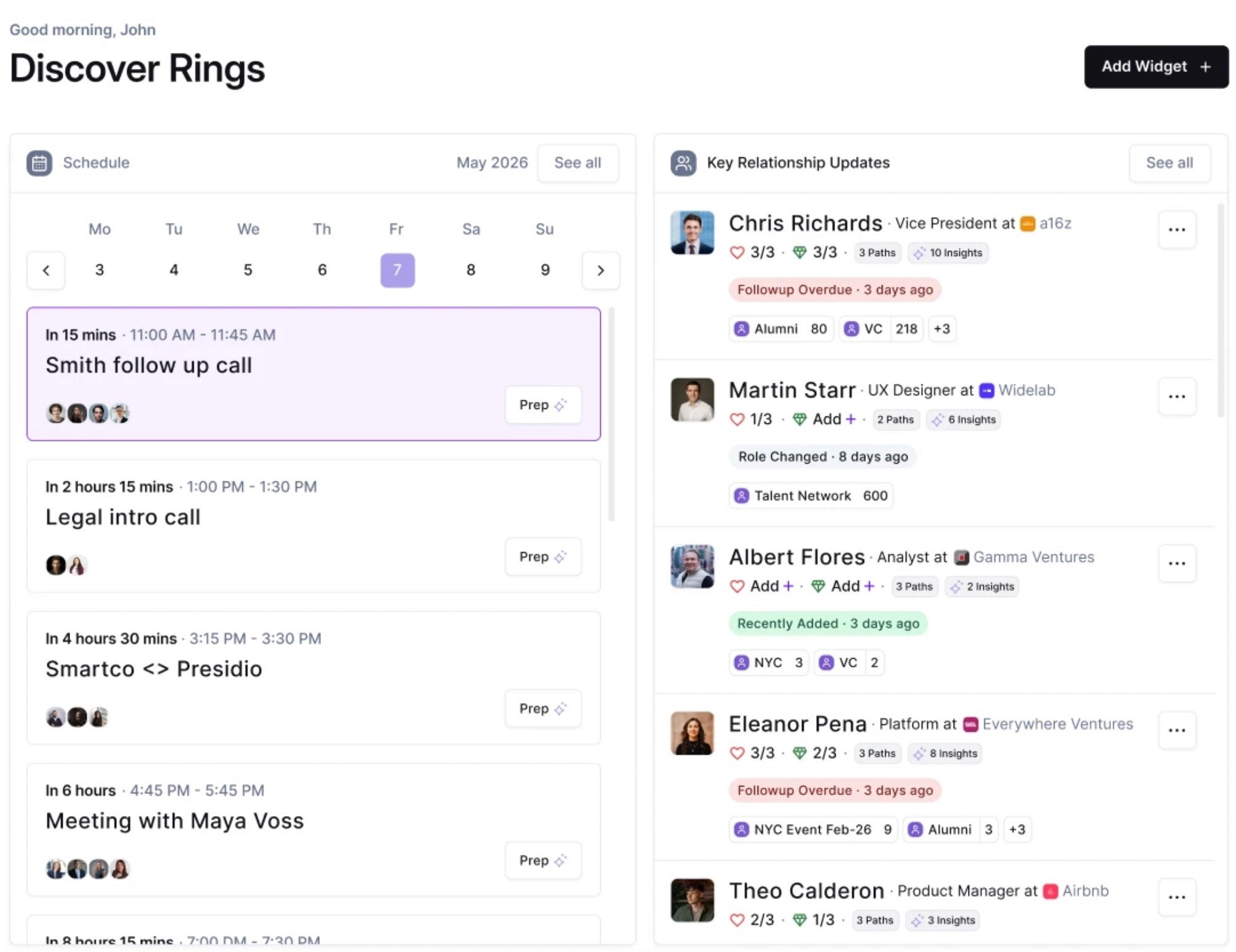The width and height of the screenshot is (1236, 952).
Task: Click attendee avatars on Legal intro call
Action: (x=66, y=565)
